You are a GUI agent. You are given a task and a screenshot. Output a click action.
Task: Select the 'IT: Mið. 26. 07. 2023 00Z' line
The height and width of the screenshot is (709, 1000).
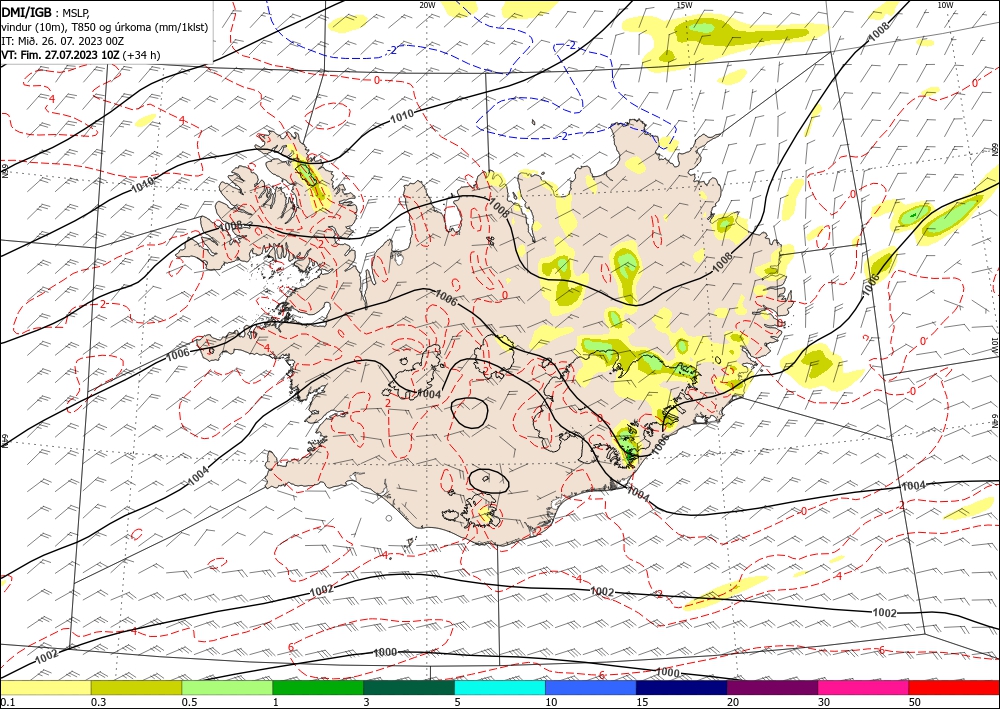point(62,41)
